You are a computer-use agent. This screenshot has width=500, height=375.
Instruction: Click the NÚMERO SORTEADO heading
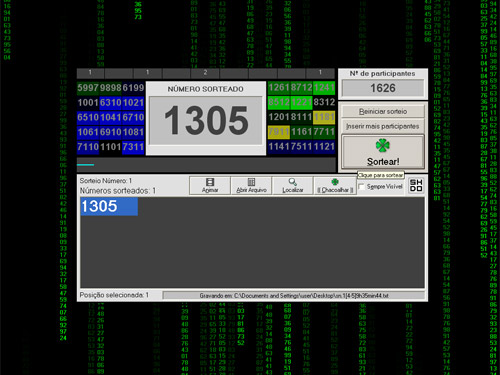[206, 89]
